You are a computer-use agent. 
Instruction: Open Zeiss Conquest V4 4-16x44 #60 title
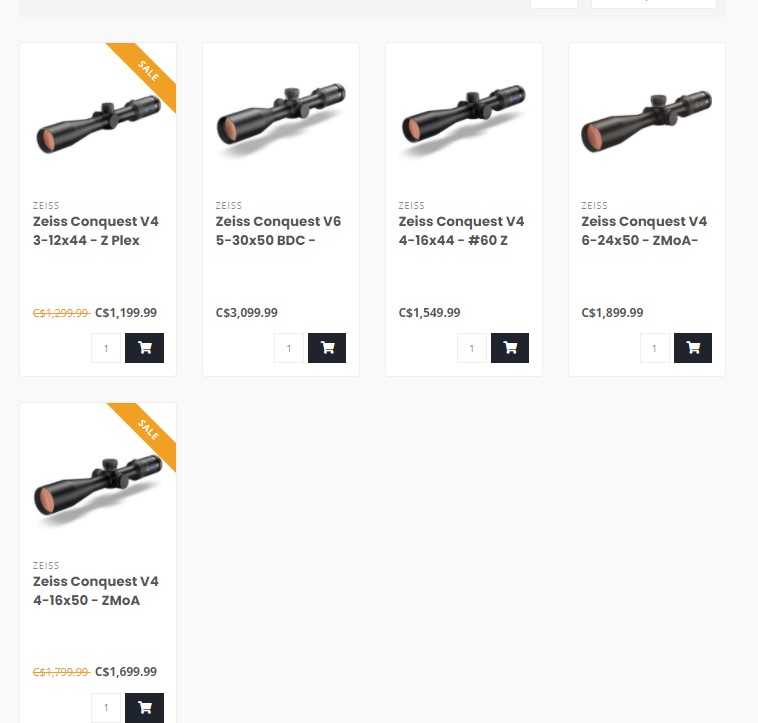coord(461,231)
